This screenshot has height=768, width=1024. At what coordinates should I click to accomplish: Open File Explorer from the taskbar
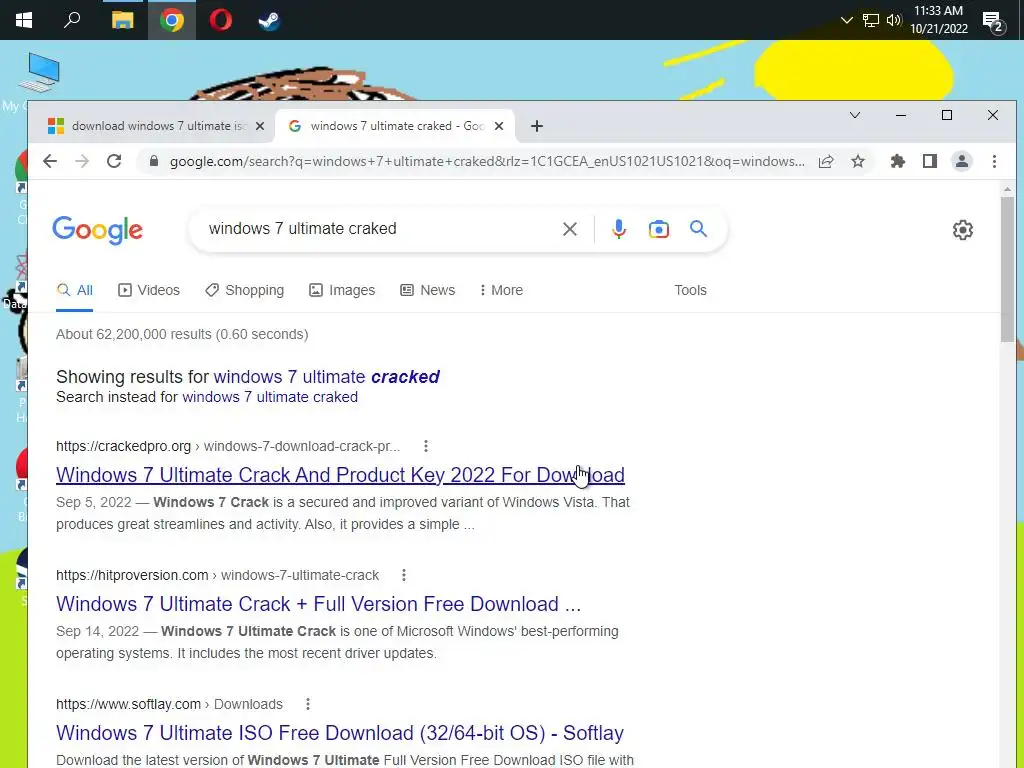tap(122, 20)
